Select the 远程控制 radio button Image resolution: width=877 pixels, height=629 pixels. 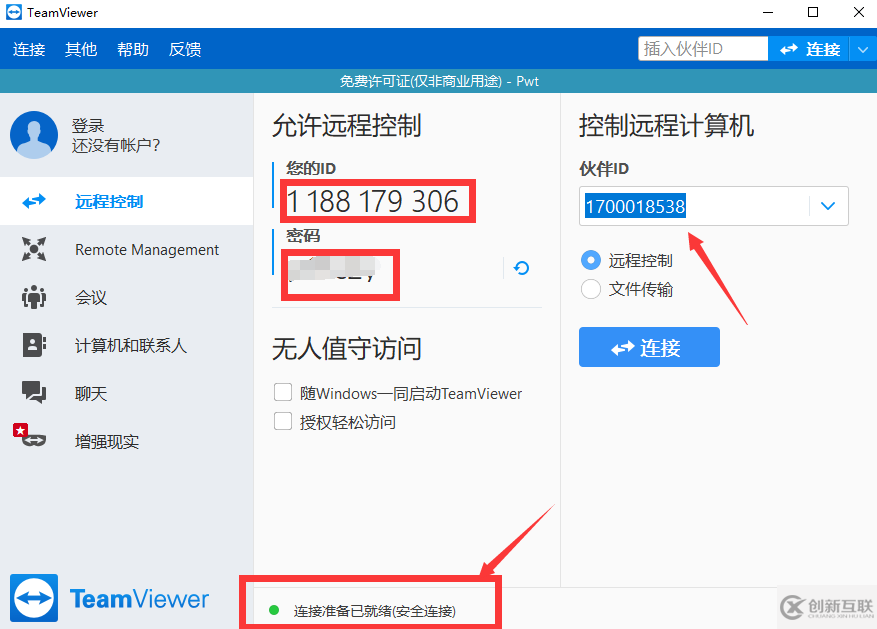click(591, 260)
